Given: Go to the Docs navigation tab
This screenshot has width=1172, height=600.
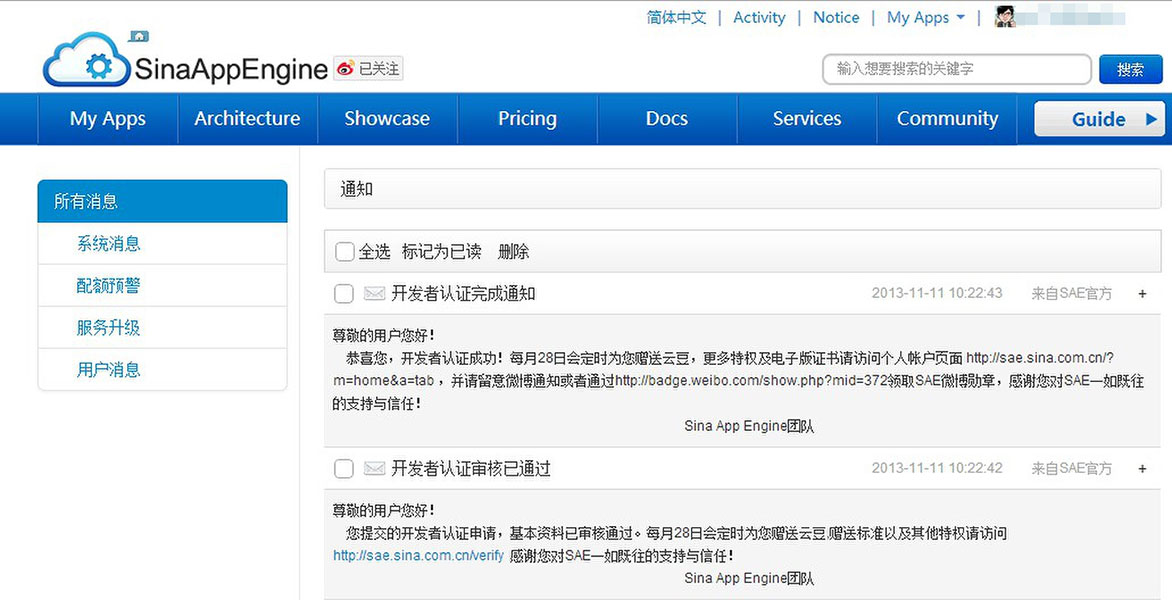Looking at the screenshot, I should point(666,119).
